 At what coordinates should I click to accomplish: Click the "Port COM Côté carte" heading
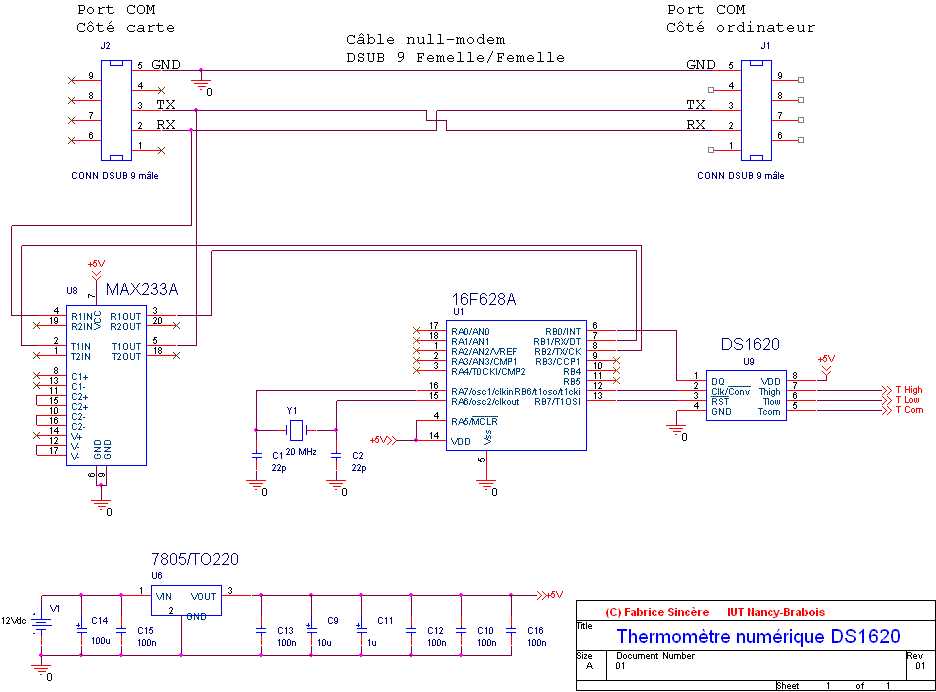[x=125, y=19]
